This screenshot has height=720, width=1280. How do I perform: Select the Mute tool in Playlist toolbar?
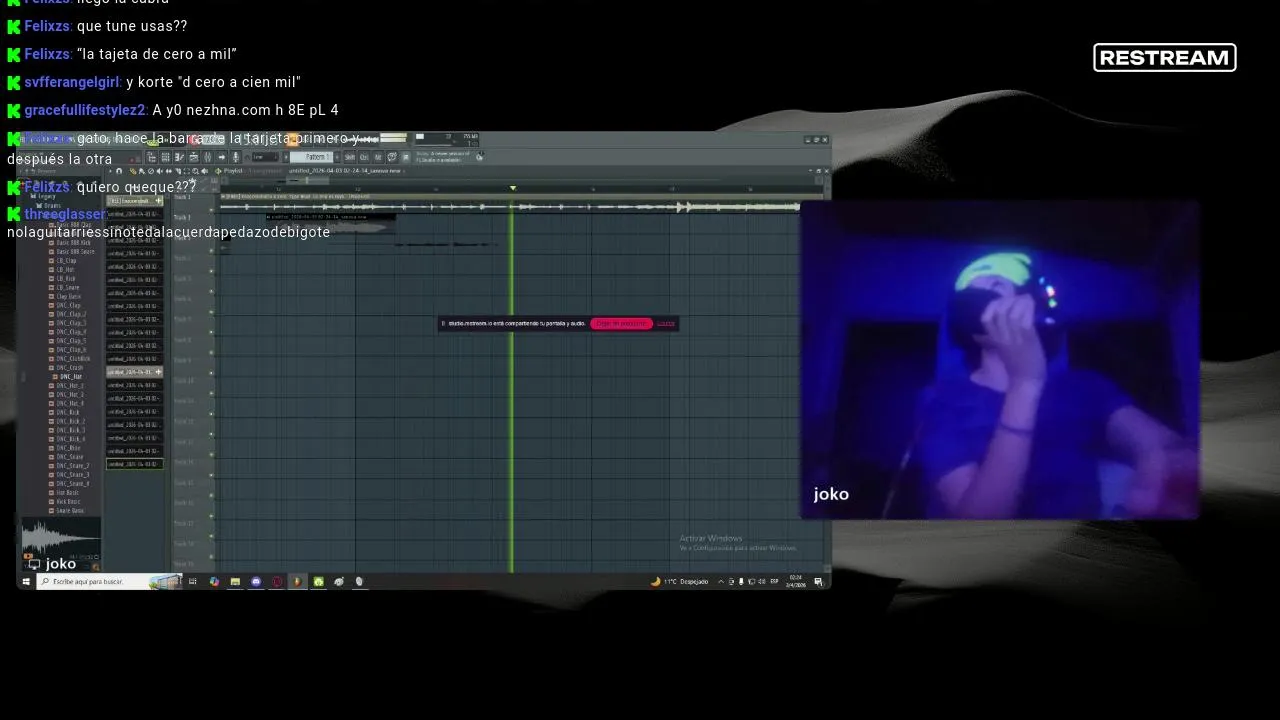[x=159, y=171]
